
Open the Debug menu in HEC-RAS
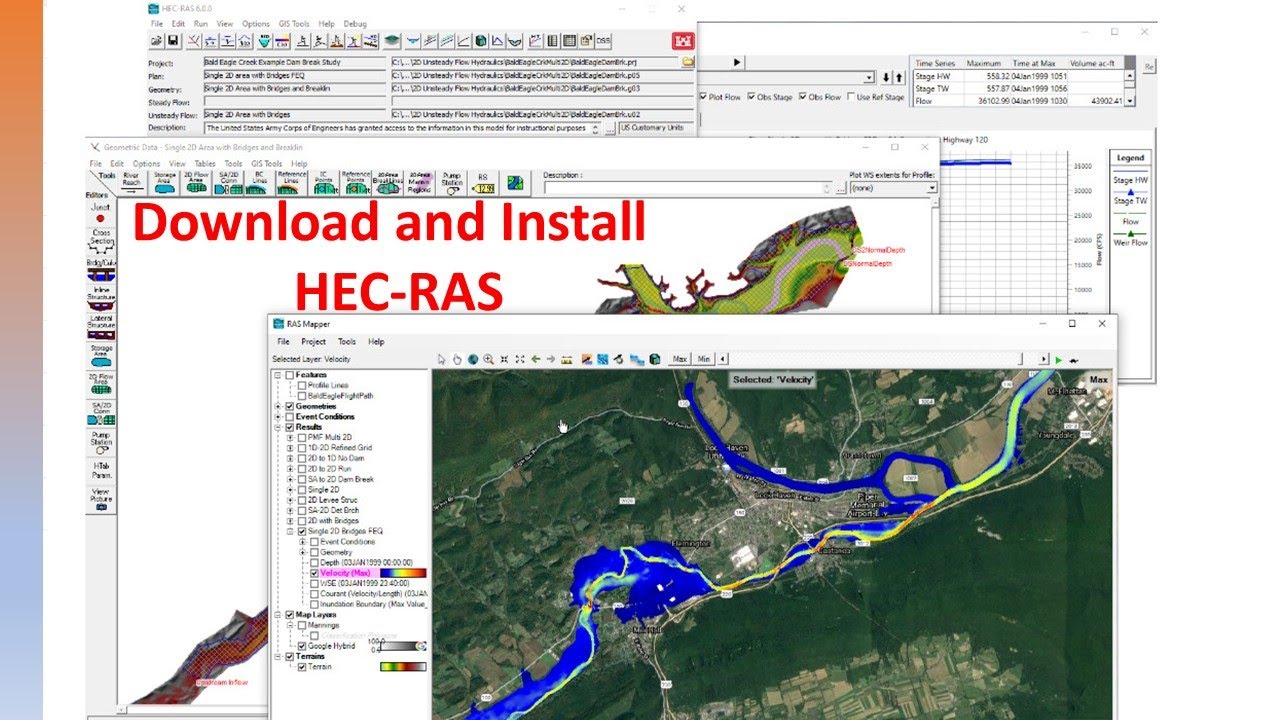(x=355, y=23)
